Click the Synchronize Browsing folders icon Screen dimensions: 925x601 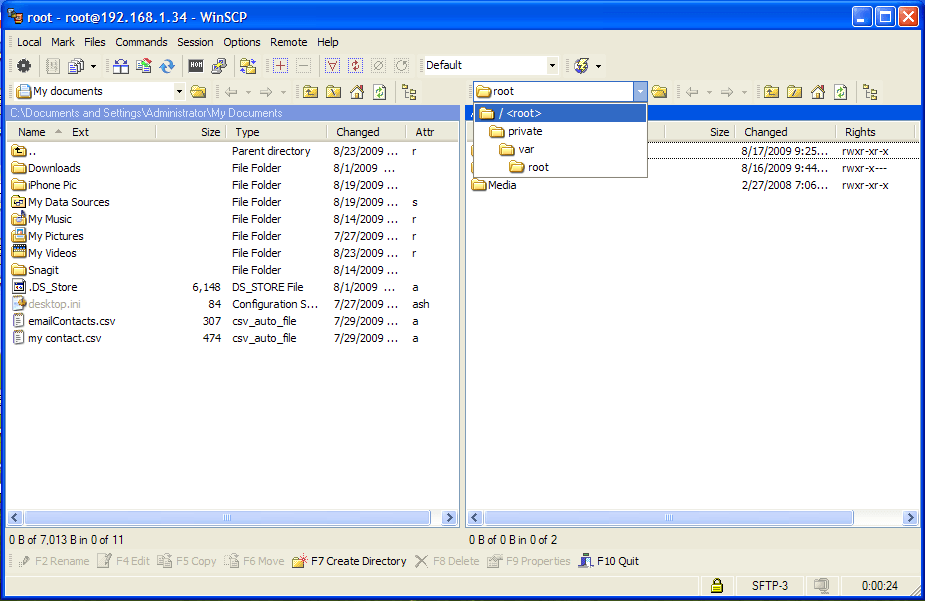point(248,65)
